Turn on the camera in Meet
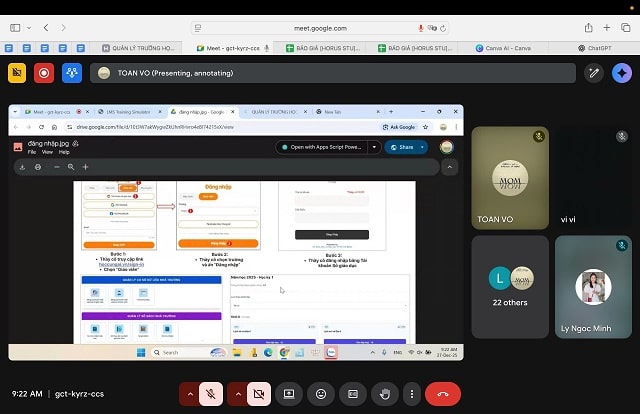This screenshot has width=640, height=414. (257, 394)
